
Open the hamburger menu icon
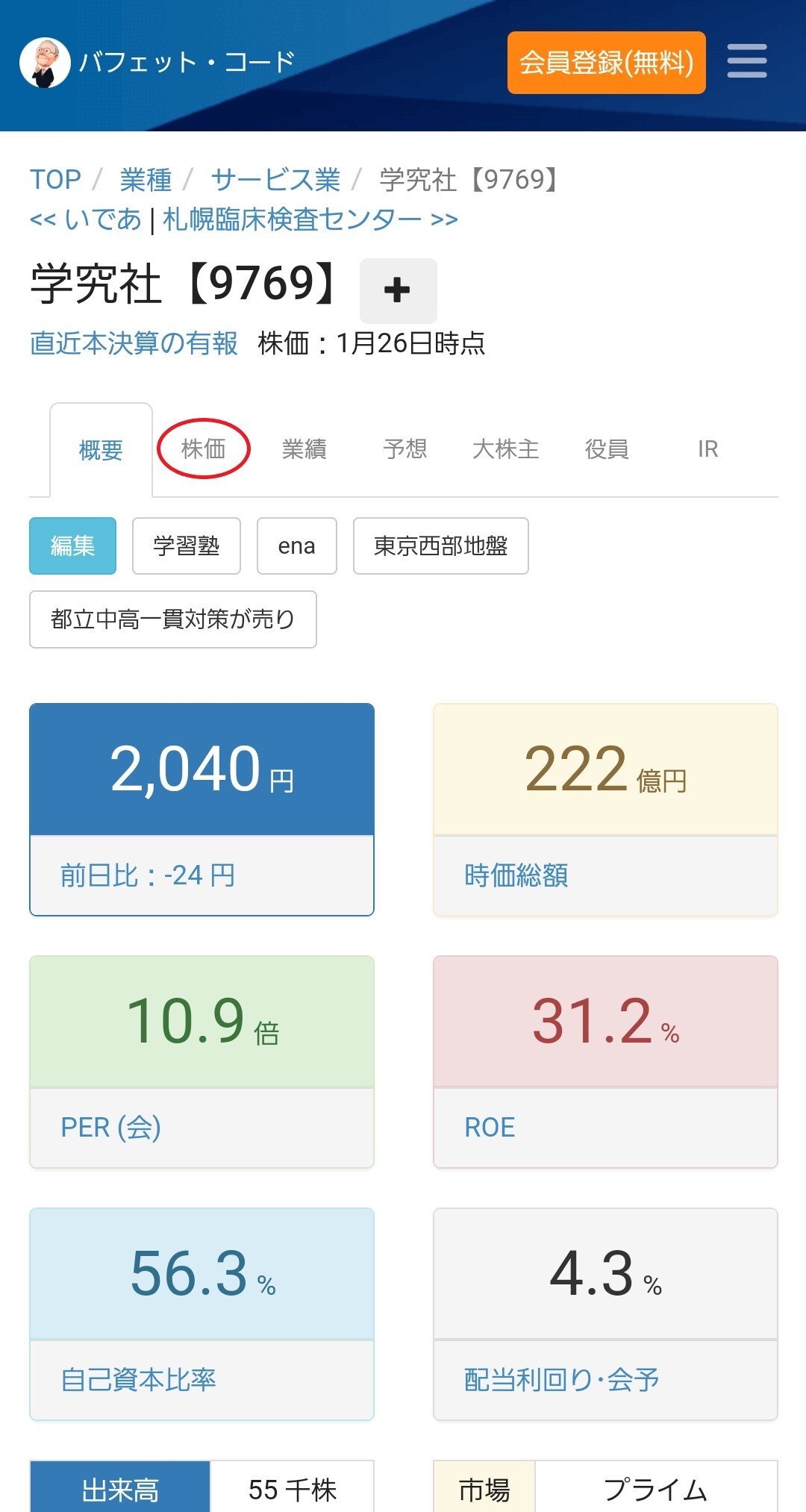[x=747, y=61]
